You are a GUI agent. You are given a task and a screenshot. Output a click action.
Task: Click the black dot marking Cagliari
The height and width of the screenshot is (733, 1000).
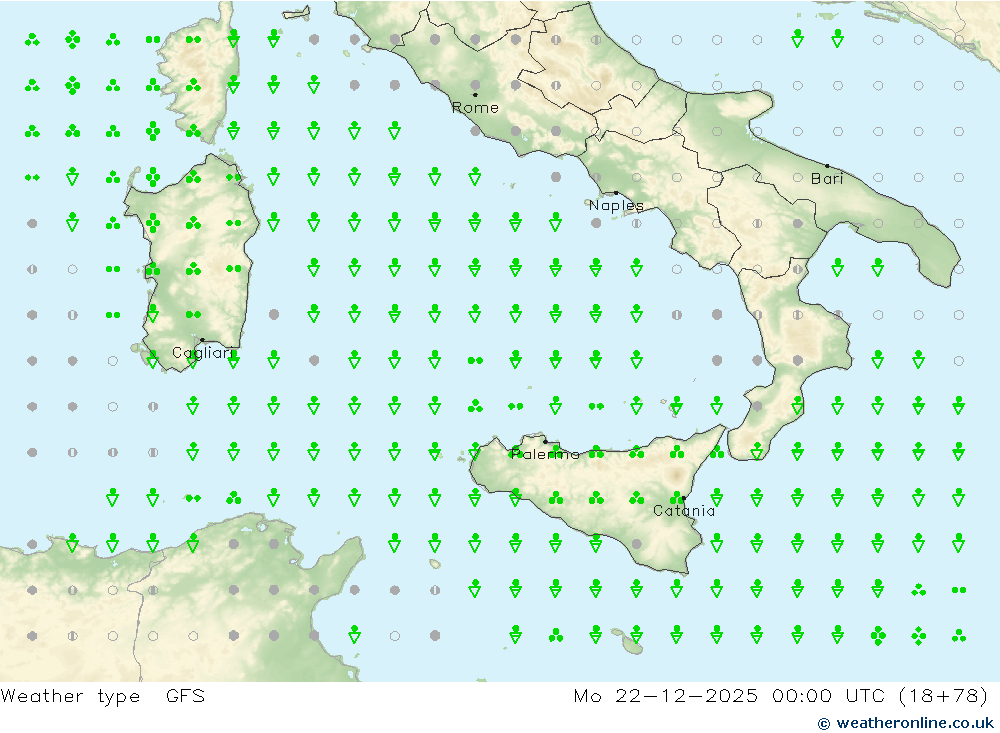click(202, 340)
